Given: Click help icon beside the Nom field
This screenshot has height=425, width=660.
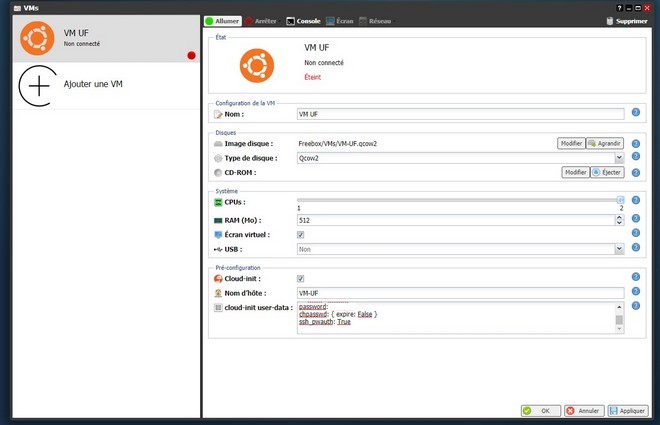Looking at the screenshot, I should click(x=636, y=114).
